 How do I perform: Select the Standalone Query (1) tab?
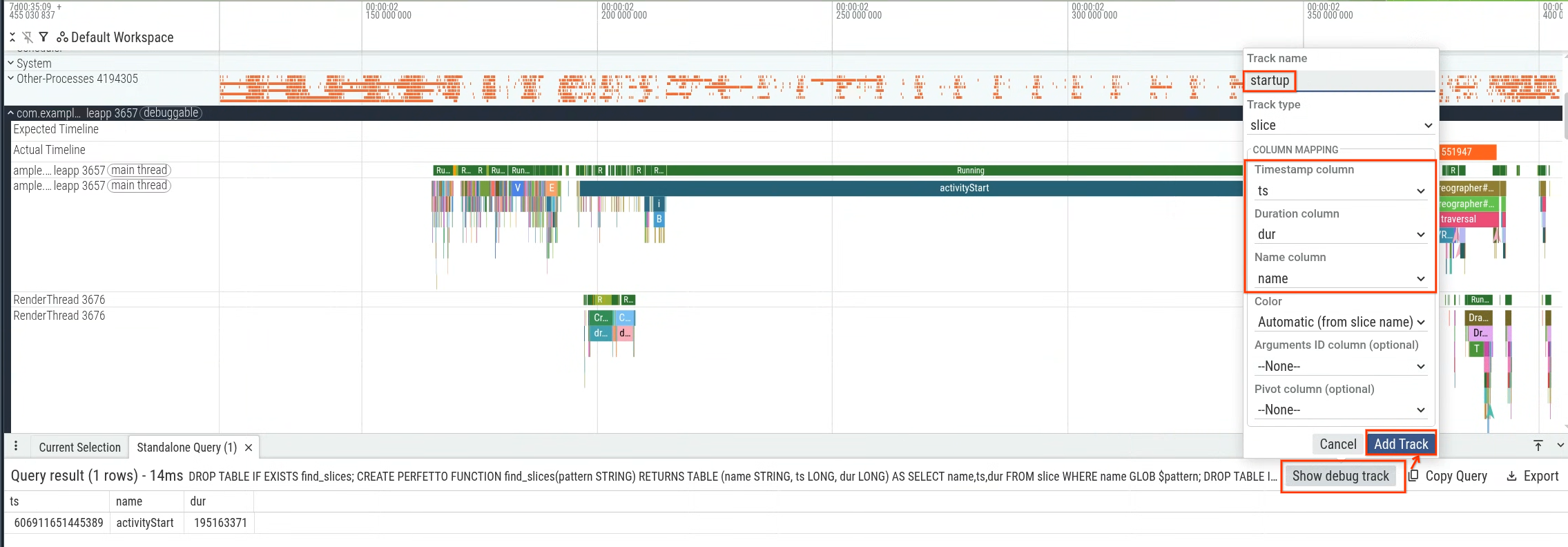pyautogui.click(x=186, y=448)
